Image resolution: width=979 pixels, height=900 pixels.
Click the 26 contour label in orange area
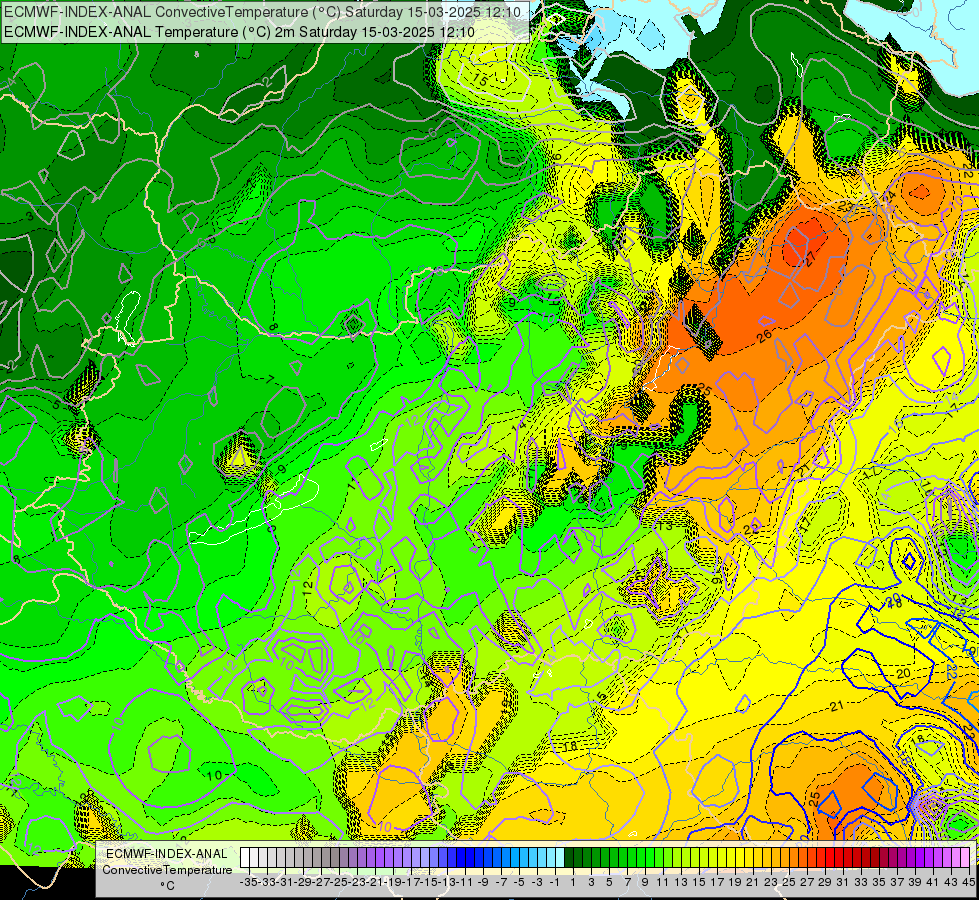[764, 335]
